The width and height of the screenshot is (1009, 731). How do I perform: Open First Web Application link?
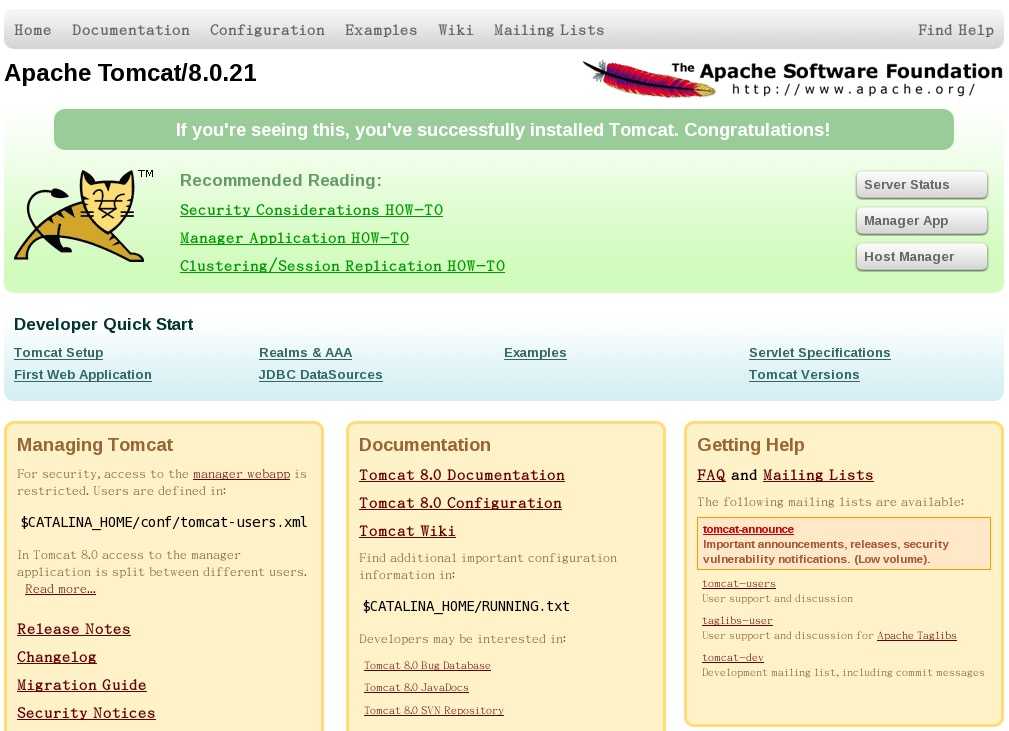pos(83,375)
